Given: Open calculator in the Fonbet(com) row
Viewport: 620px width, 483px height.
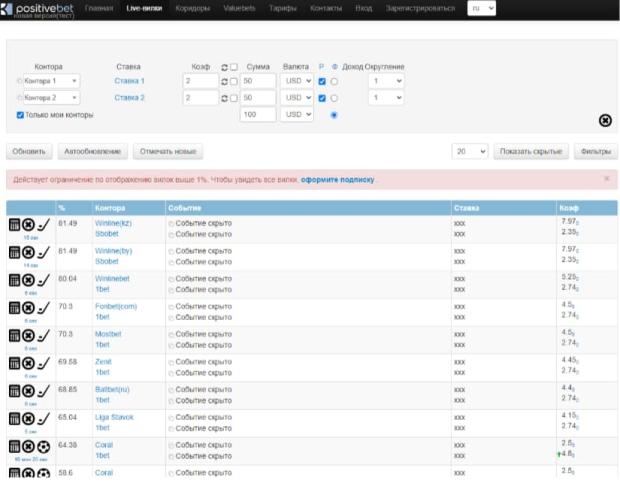Looking at the screenshot, I should [x=14, y=308].
